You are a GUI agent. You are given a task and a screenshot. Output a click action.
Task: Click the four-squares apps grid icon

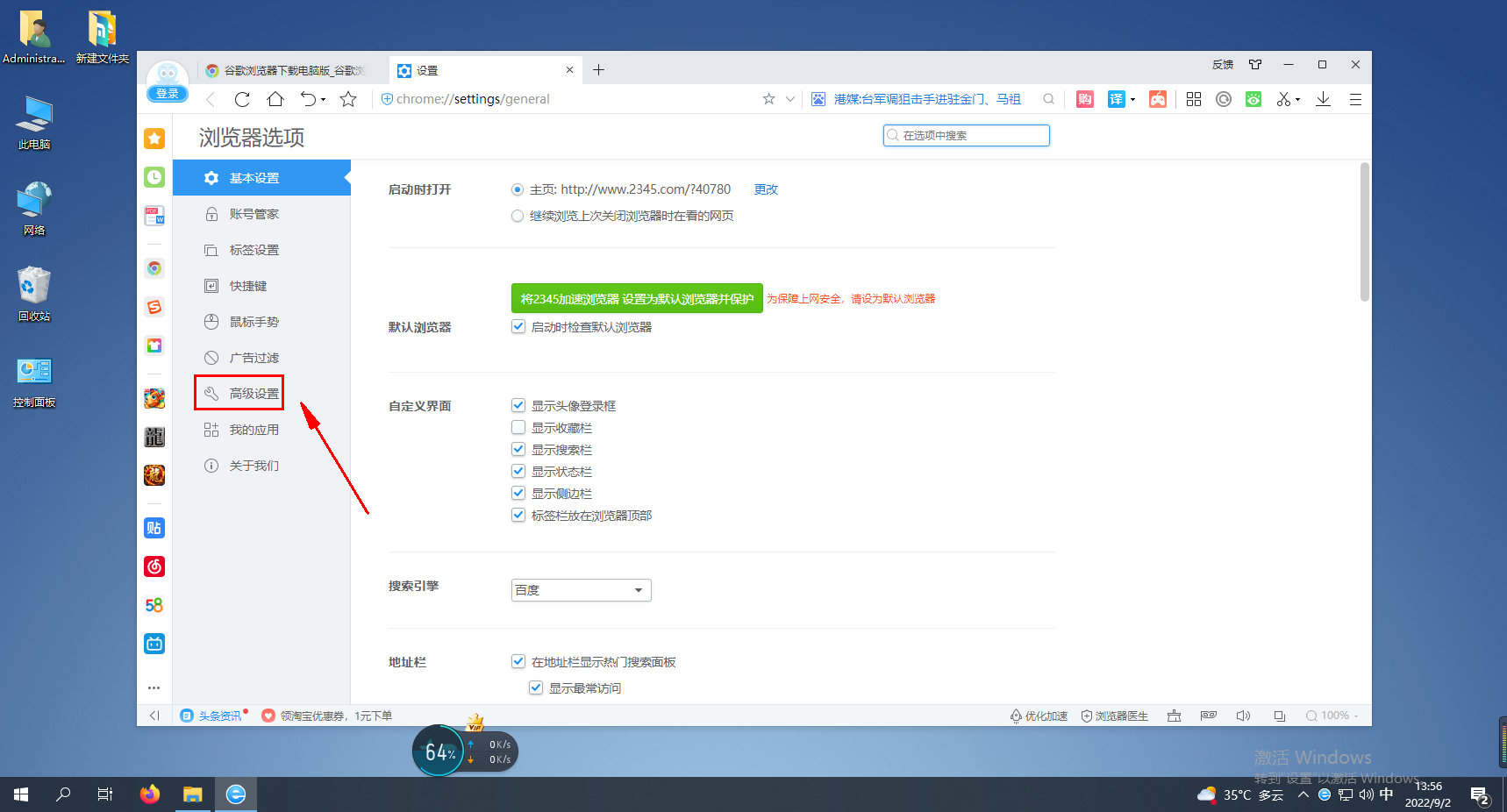tap(1194, 99)
